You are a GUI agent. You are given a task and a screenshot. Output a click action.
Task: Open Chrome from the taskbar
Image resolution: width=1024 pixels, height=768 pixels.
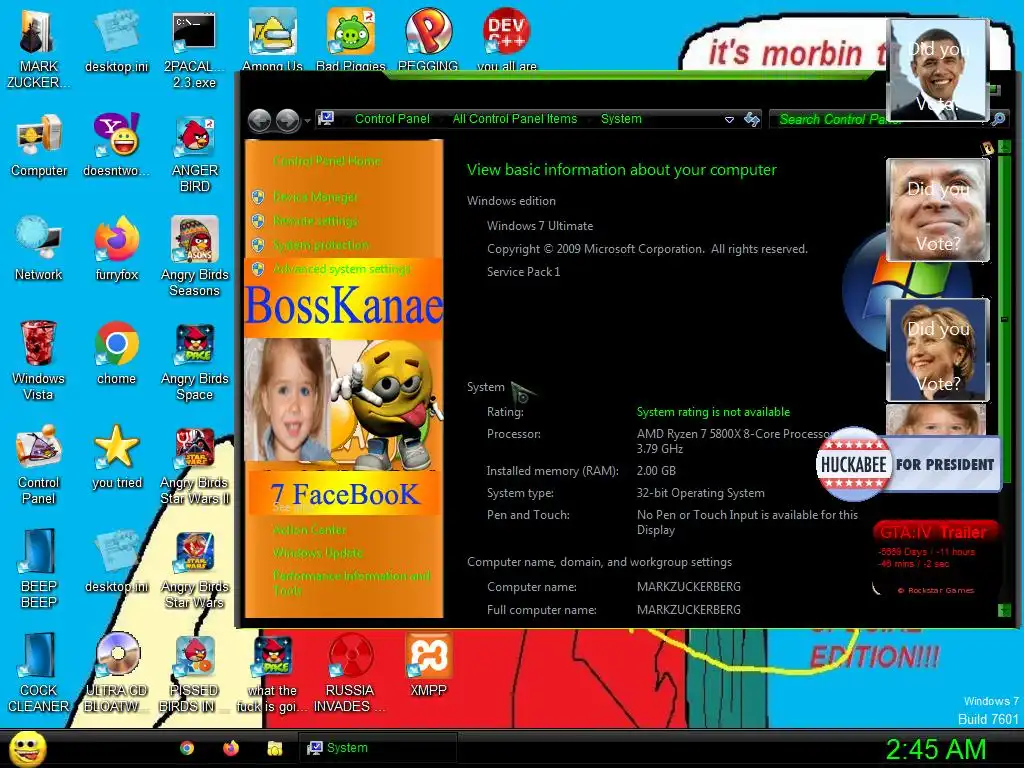(x=187, y=748)
